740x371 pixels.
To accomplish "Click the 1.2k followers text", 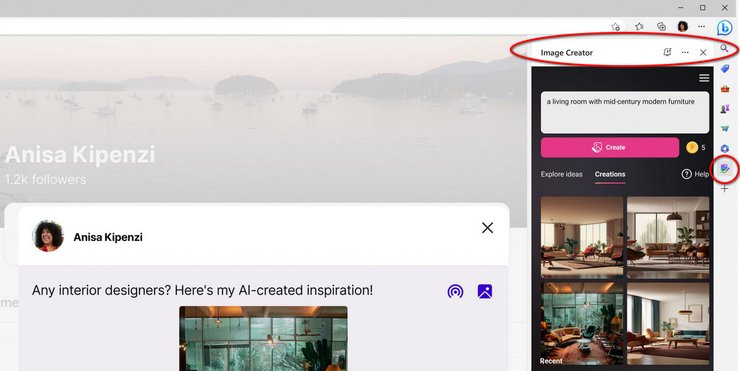I will click(45, 180).
